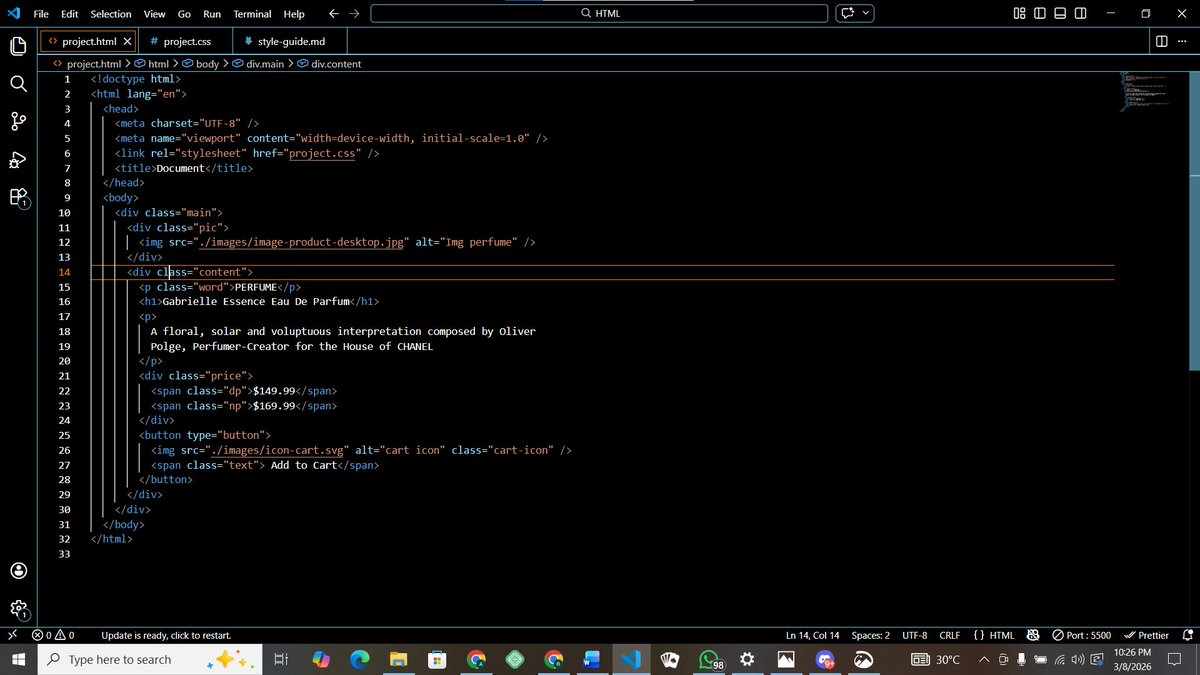Open the Extensions view
The image size is (1200, 675).
[x=18, y=198]
